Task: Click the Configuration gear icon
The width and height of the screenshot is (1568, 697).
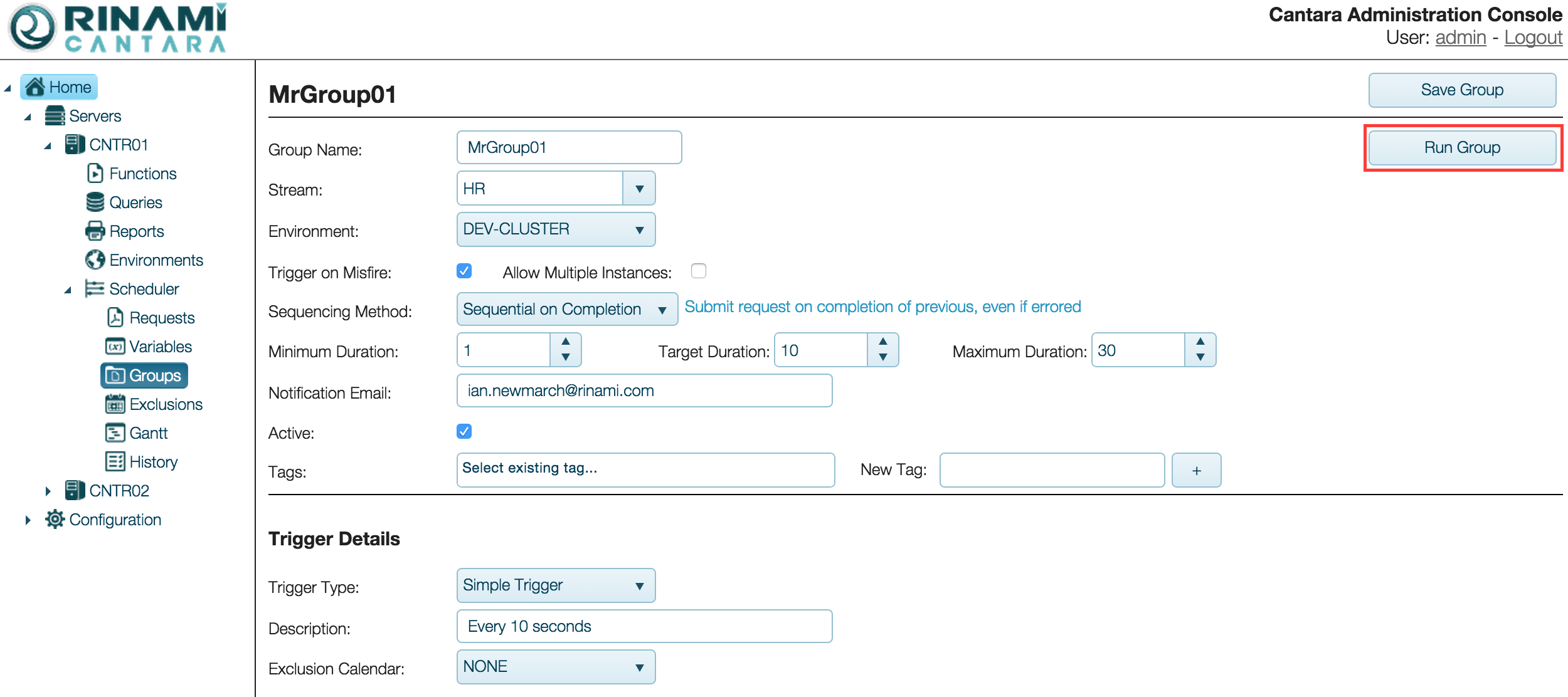Action: click(x=55, y=520)
